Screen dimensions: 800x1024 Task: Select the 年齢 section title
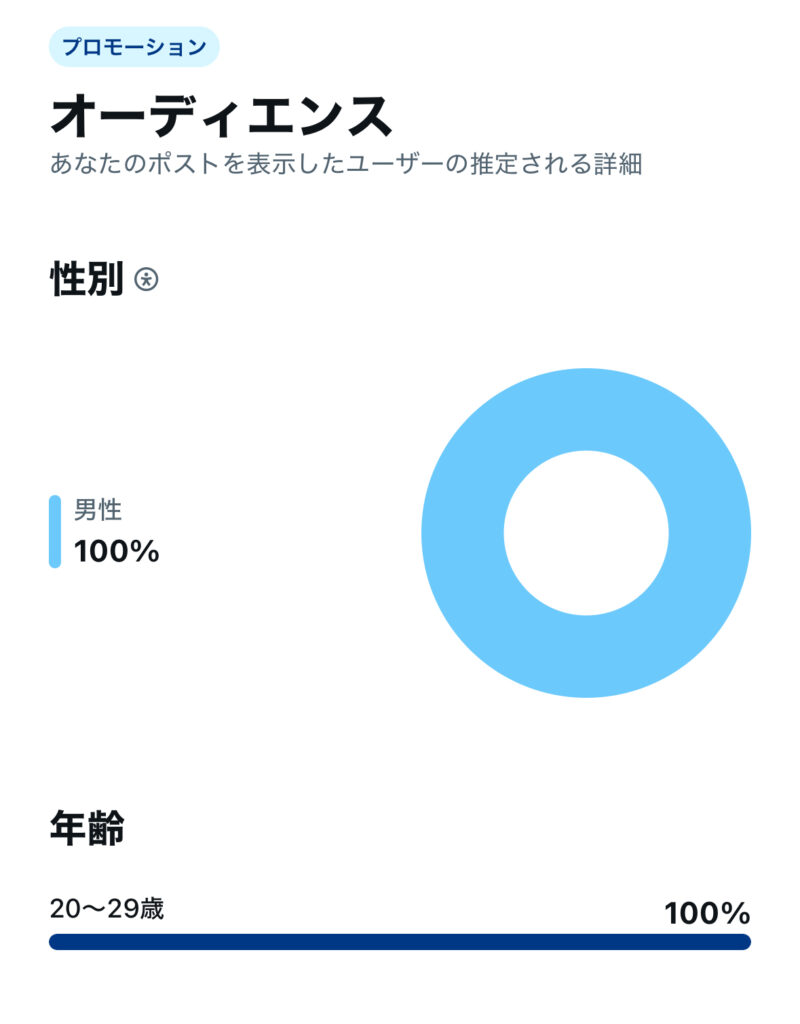click(x=86, y=829)
